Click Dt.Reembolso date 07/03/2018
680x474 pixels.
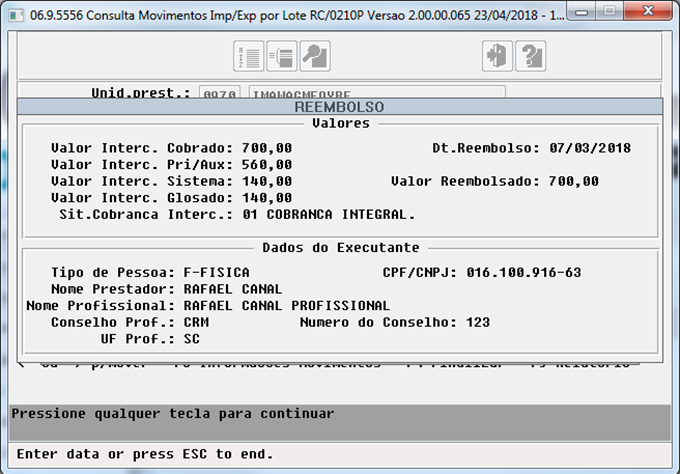(x=590, y=148)
